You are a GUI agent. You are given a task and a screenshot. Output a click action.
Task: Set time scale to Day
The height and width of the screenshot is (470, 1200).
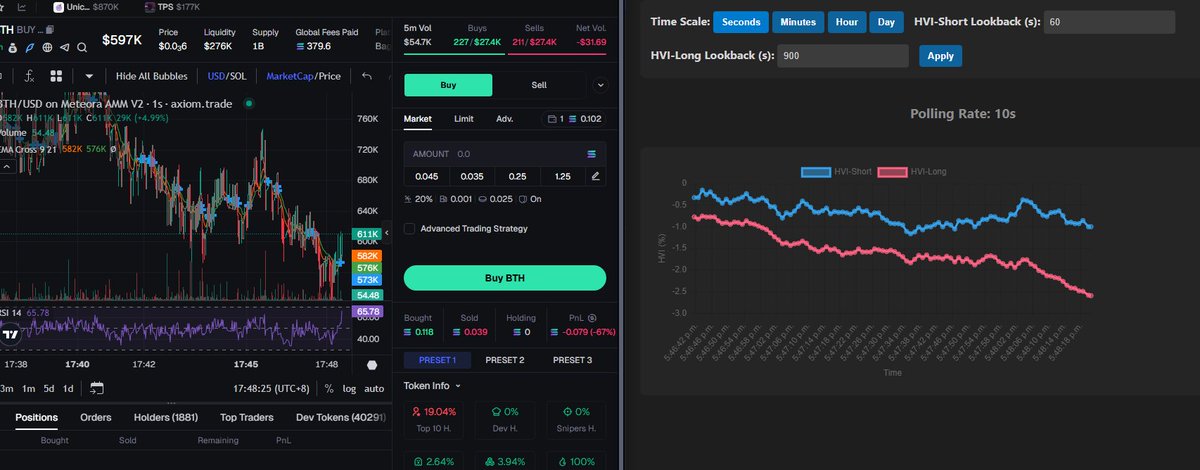point(886,22)
